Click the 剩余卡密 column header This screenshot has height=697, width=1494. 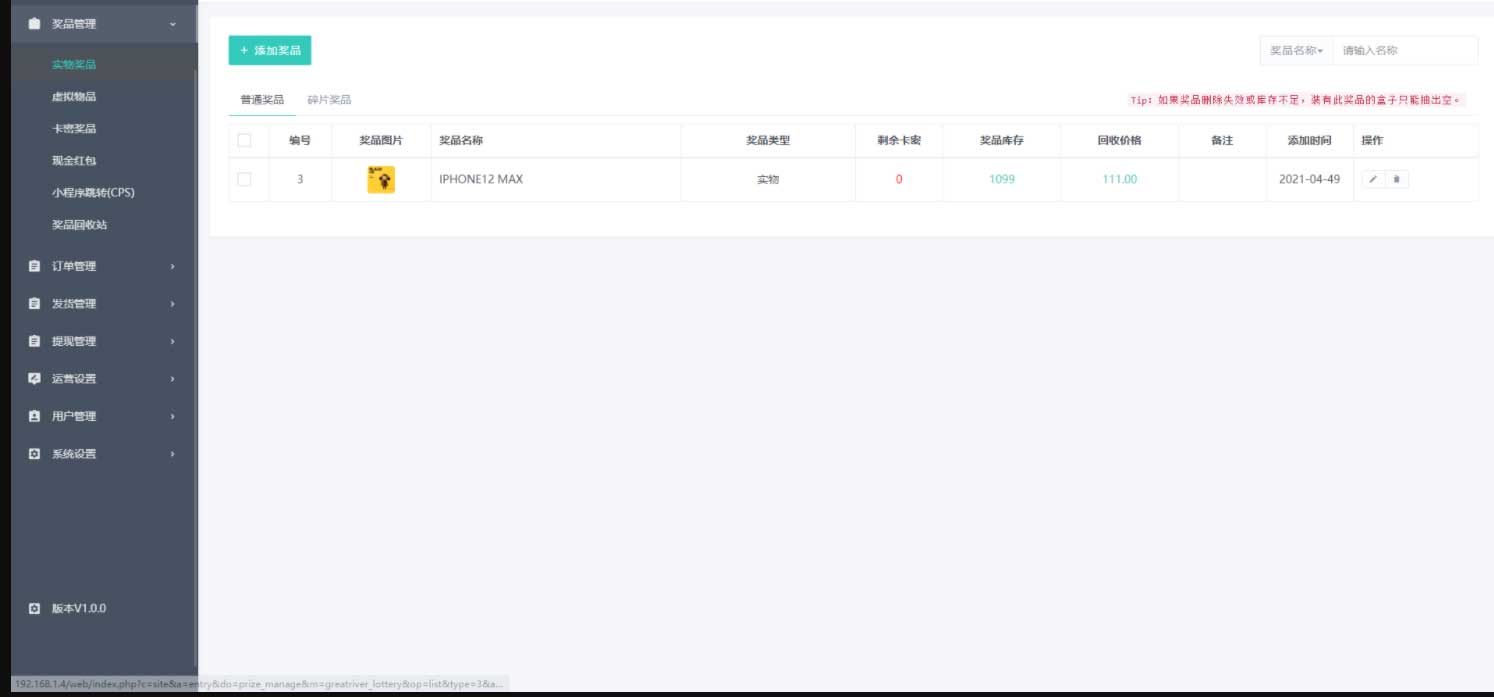[x=899, y=141]
